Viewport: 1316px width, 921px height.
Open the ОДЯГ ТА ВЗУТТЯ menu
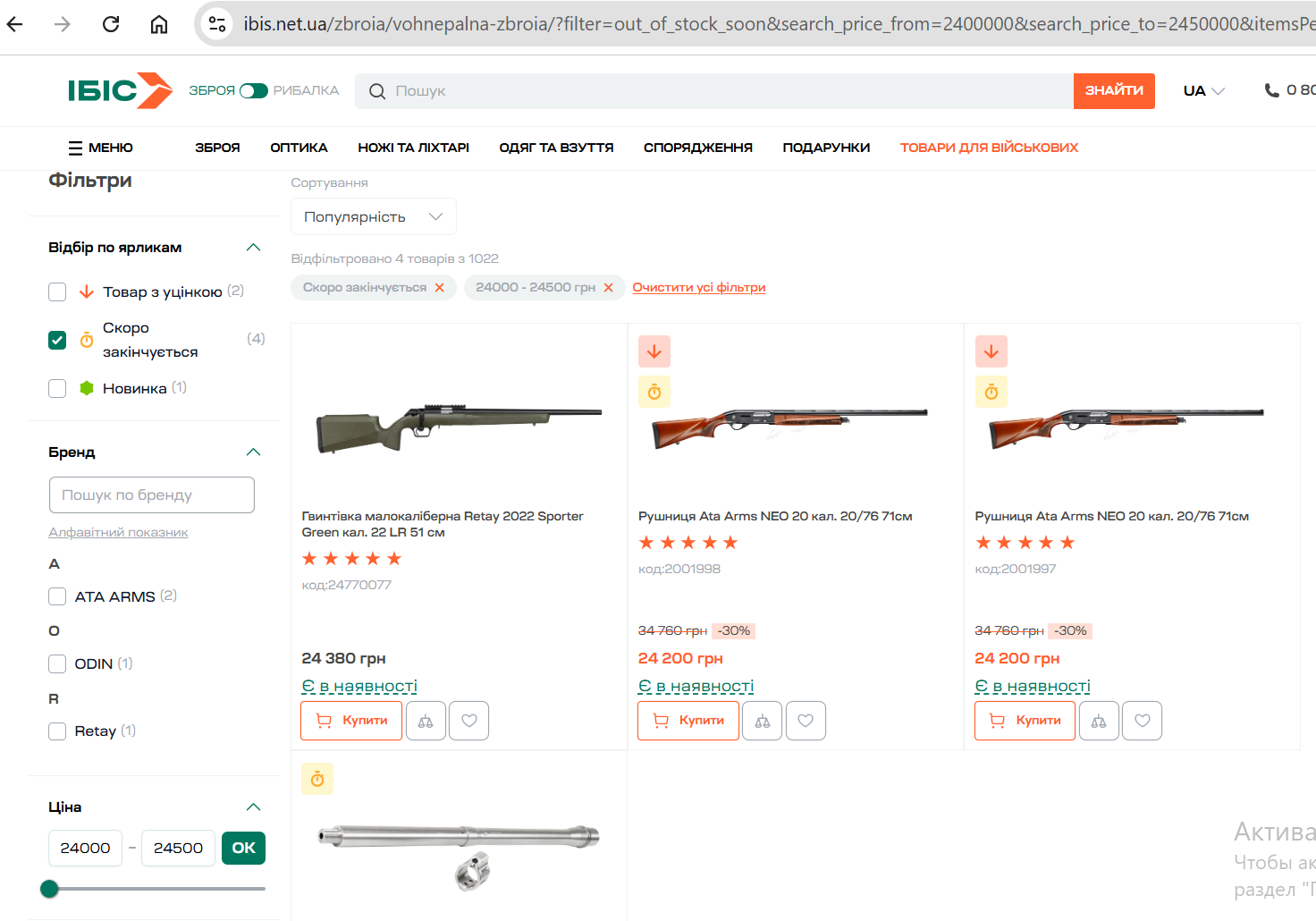[556, 148]
